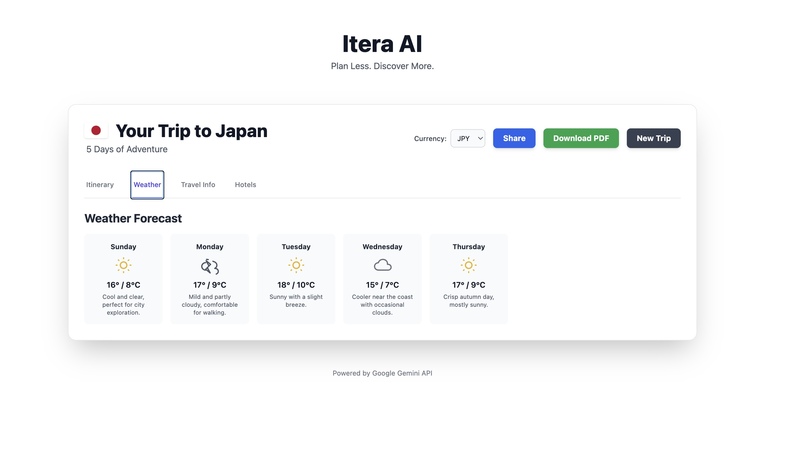The width and height of the screenshot is (806, 459).
Task: Click the blue Share button
Action: tap(514, 138)
